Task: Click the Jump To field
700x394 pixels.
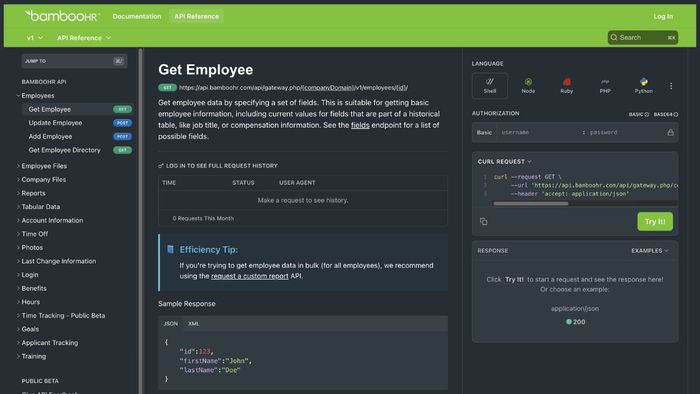Action: pos(74,61)
